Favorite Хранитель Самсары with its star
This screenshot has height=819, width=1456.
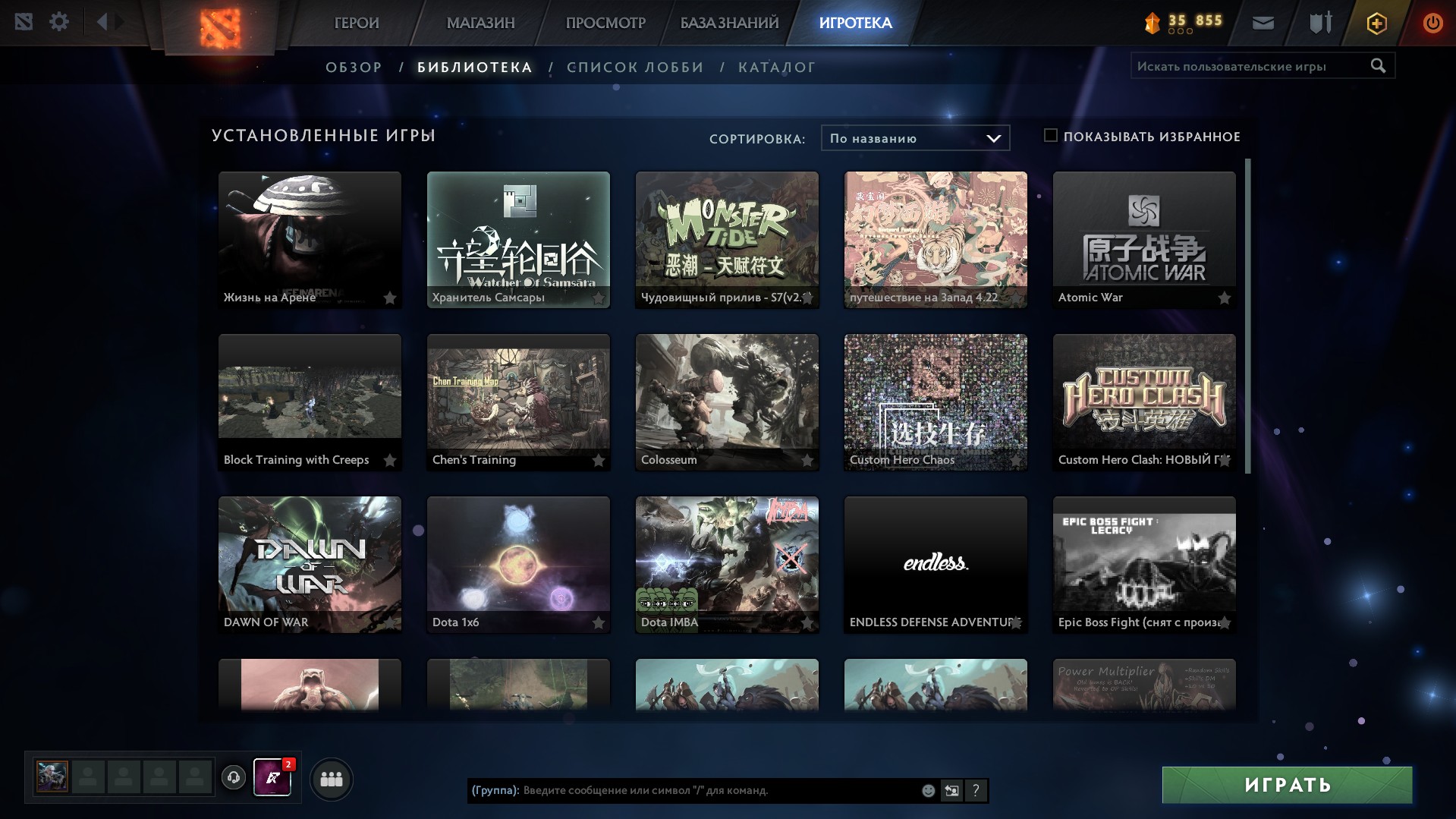click(x=598, y=298)
